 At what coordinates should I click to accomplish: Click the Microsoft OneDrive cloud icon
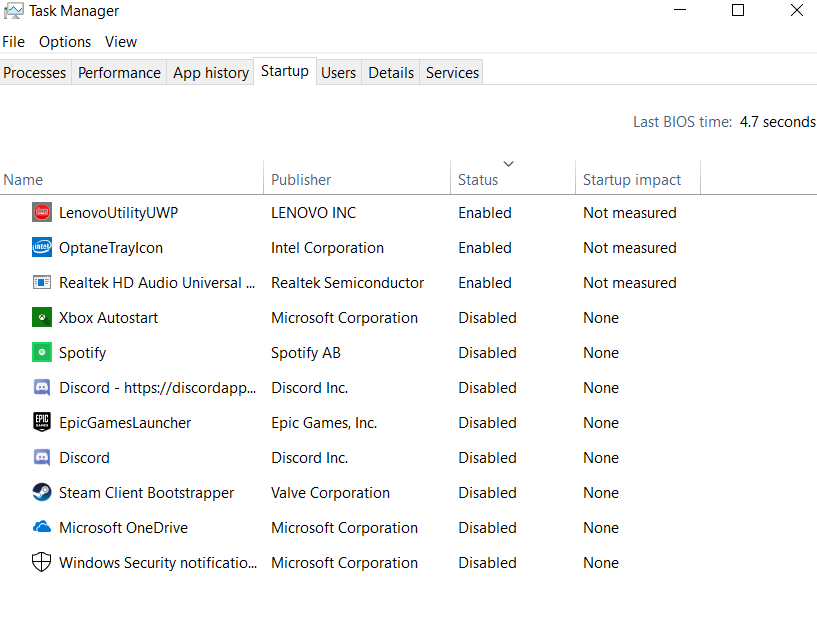point(42,527)
